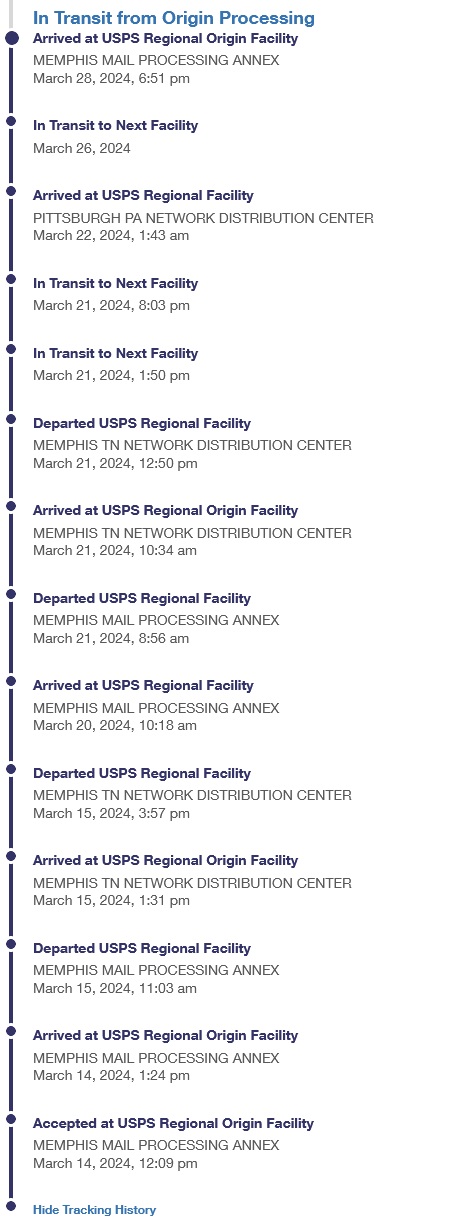Click timeline dot for March 21, 10:34 am arrival

[11, 506]
